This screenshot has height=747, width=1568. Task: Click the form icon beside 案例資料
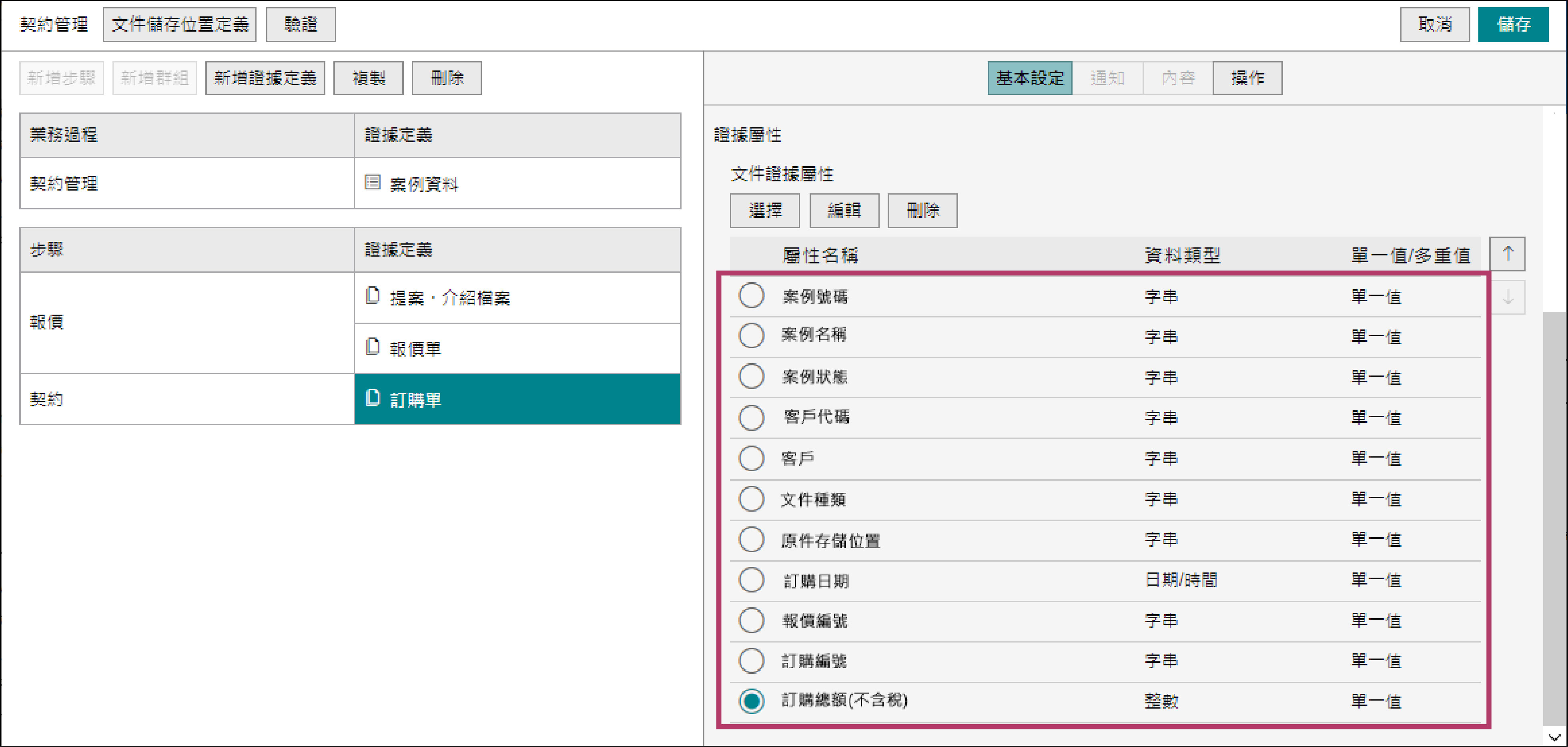pyautogui.click(x=373, y=182)
